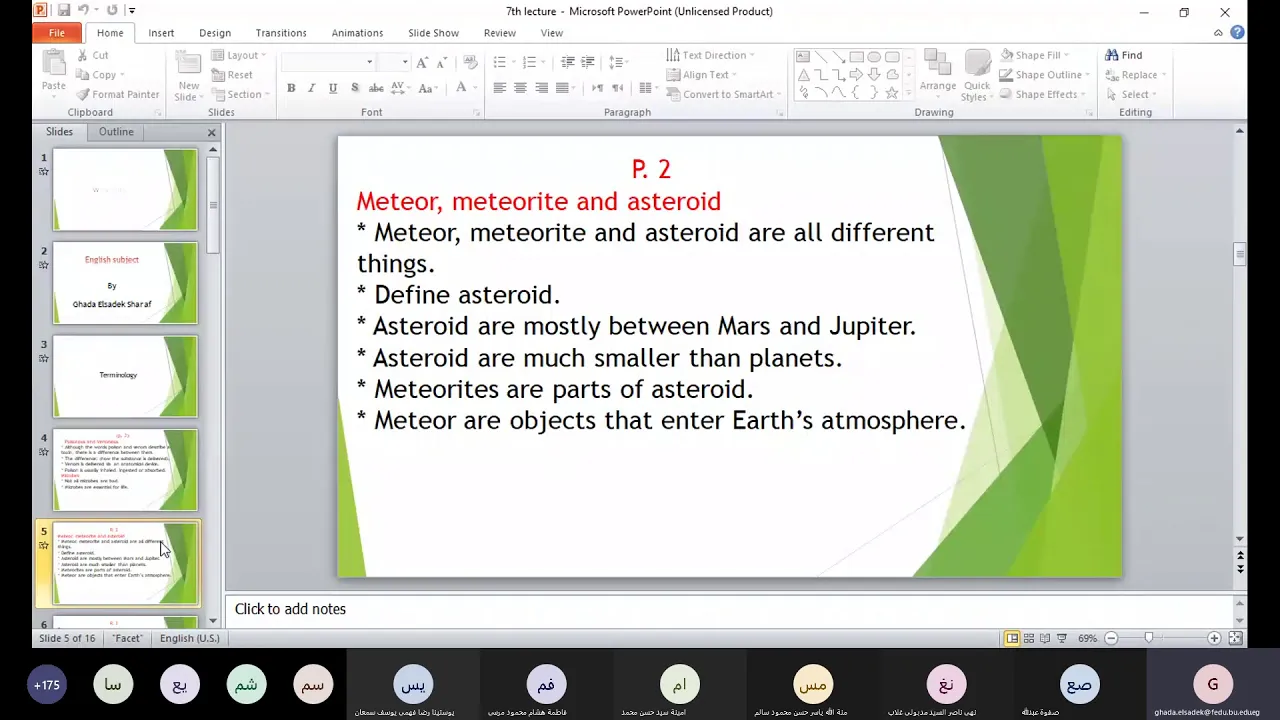Center the paragraph text
This screenshot has height=720, width=1280.
click(x=520, y=88)
